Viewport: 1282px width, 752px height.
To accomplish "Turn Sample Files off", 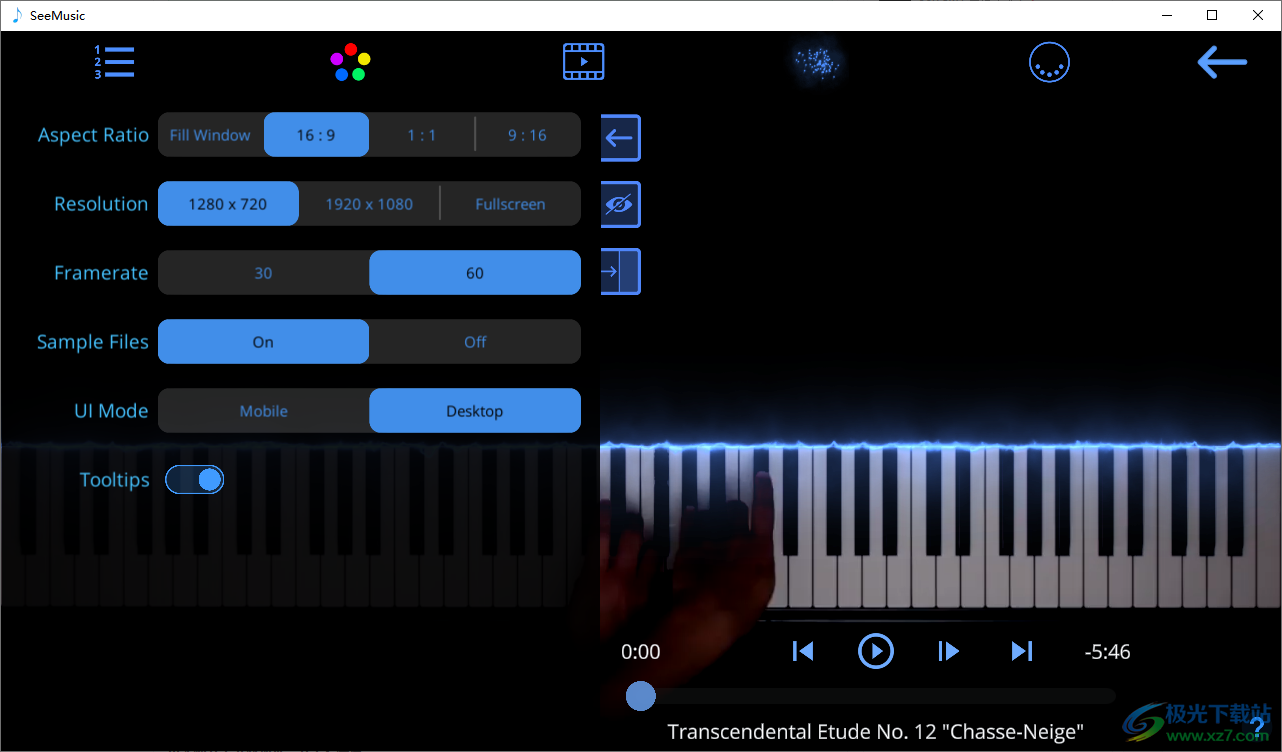I will [474, 341].
